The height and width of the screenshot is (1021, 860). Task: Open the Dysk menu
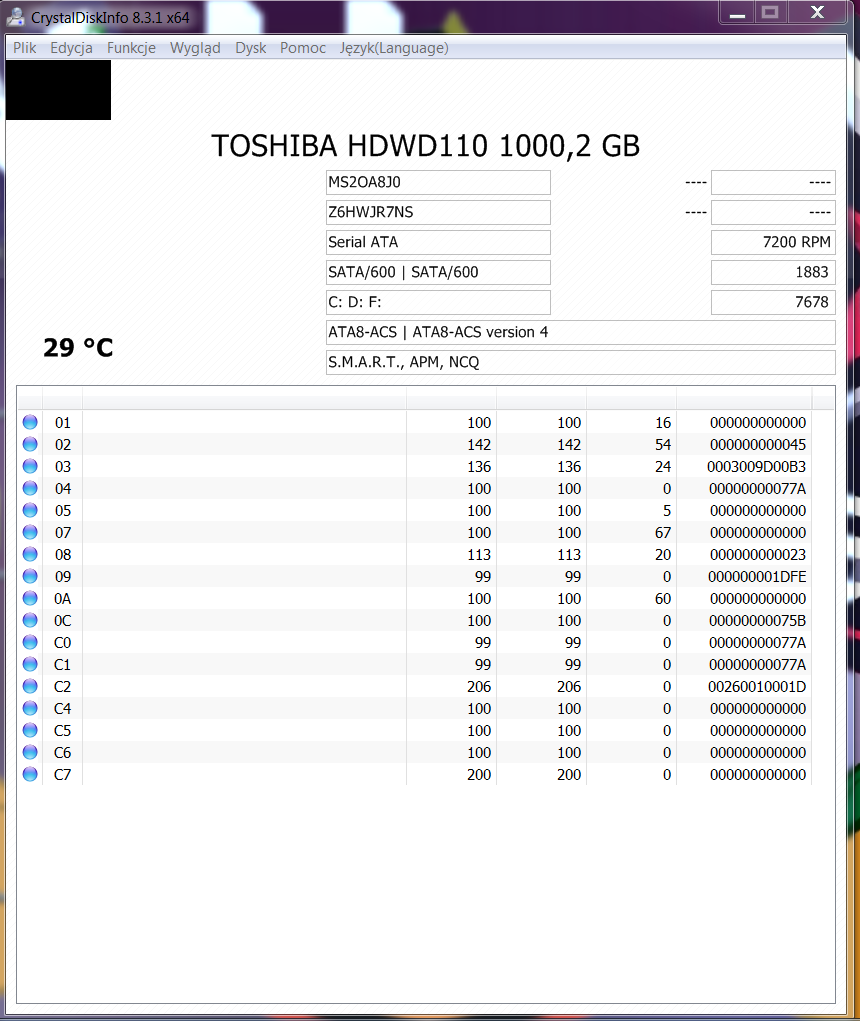pyautogui.click(x=251, y=48)
